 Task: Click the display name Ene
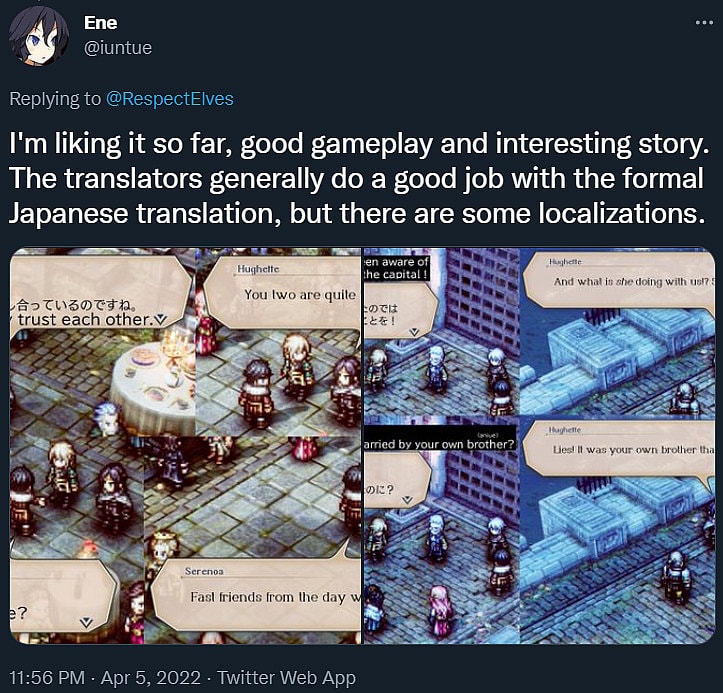point(101,23)
